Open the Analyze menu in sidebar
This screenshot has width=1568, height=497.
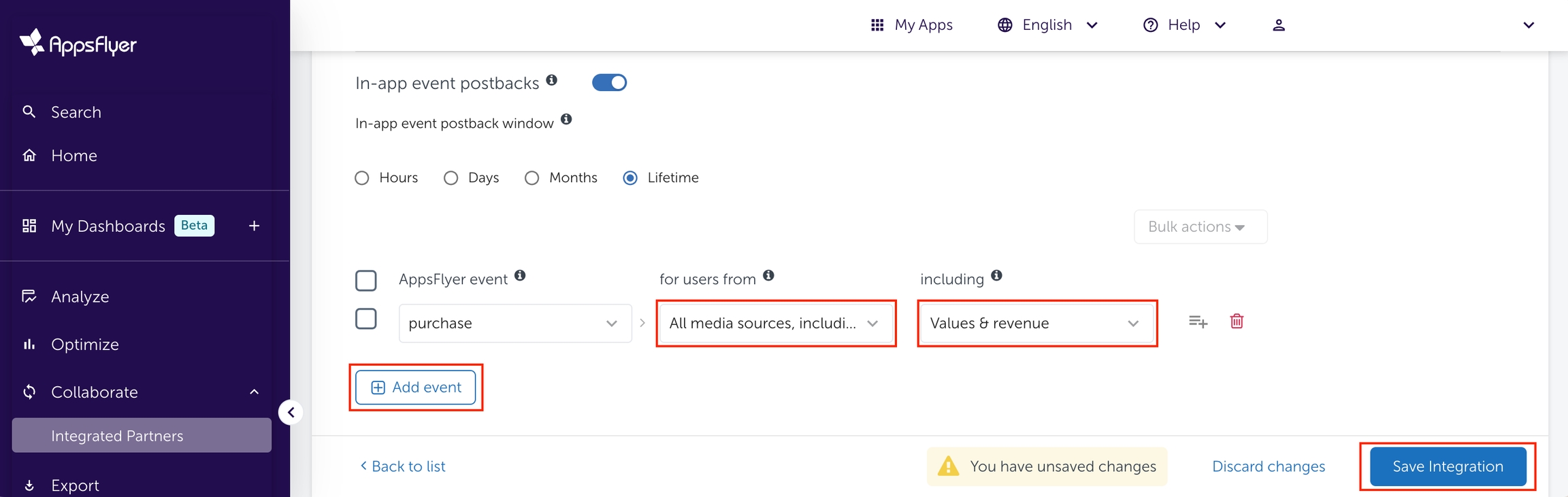click(x=80, y=297)
